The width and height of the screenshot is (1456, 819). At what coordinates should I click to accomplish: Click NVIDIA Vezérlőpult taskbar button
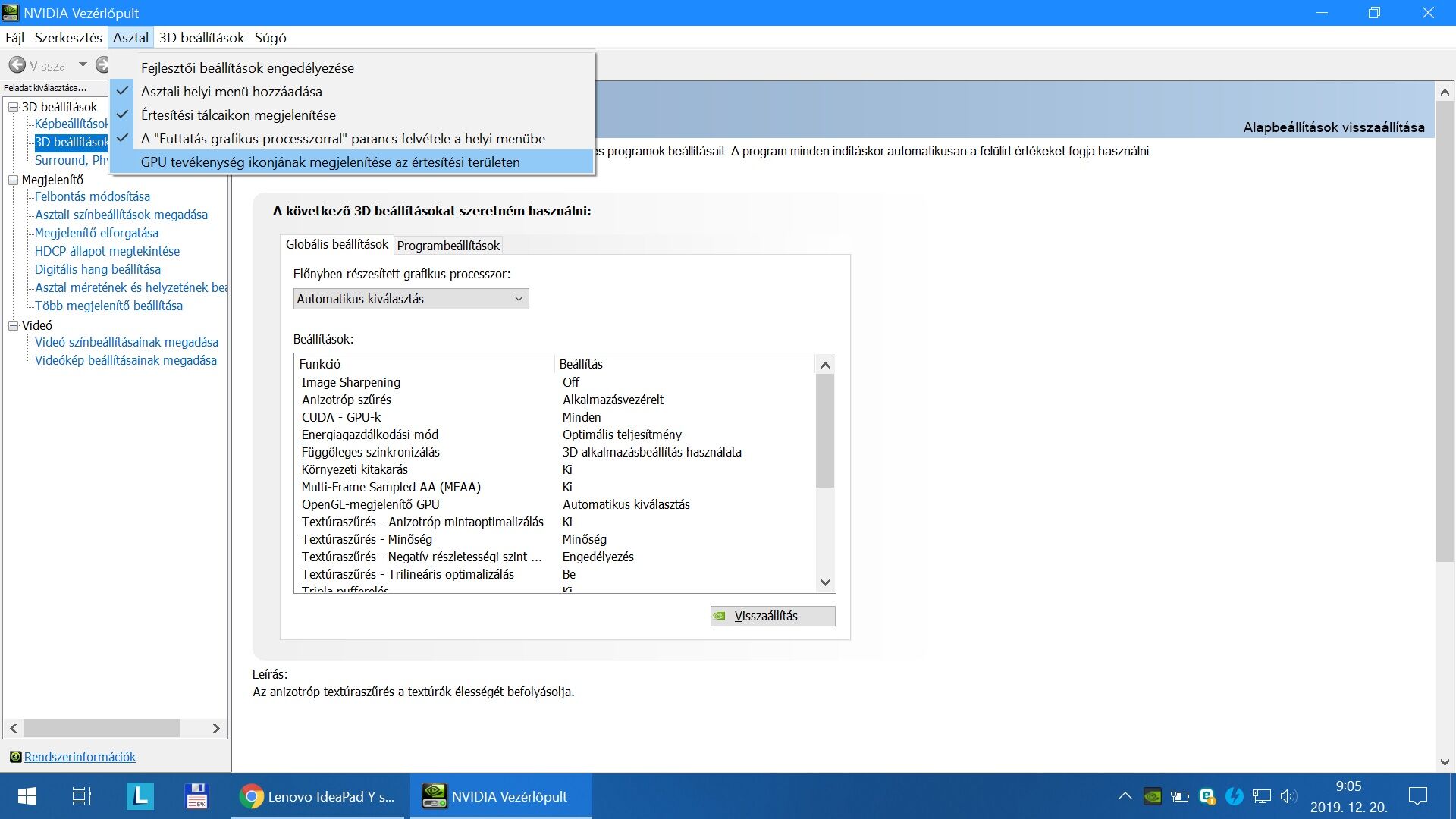click(x=501, y=796)
